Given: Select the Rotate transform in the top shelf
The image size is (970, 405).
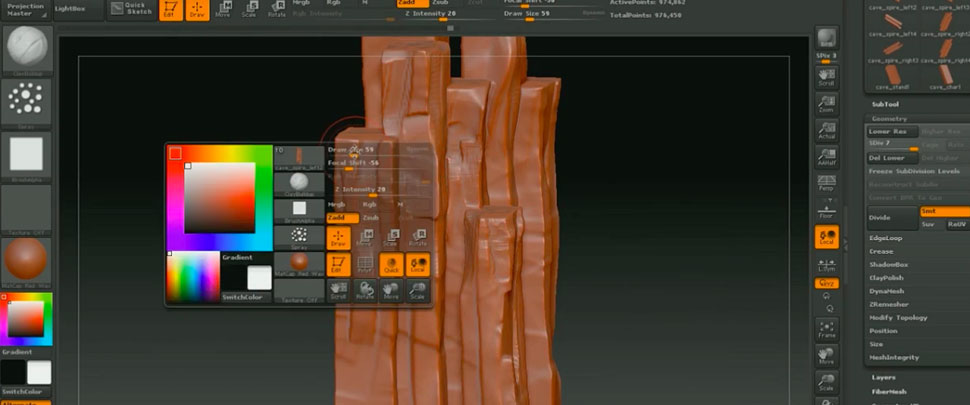Looking at the screenshot, I should click(x=277, y=9).
